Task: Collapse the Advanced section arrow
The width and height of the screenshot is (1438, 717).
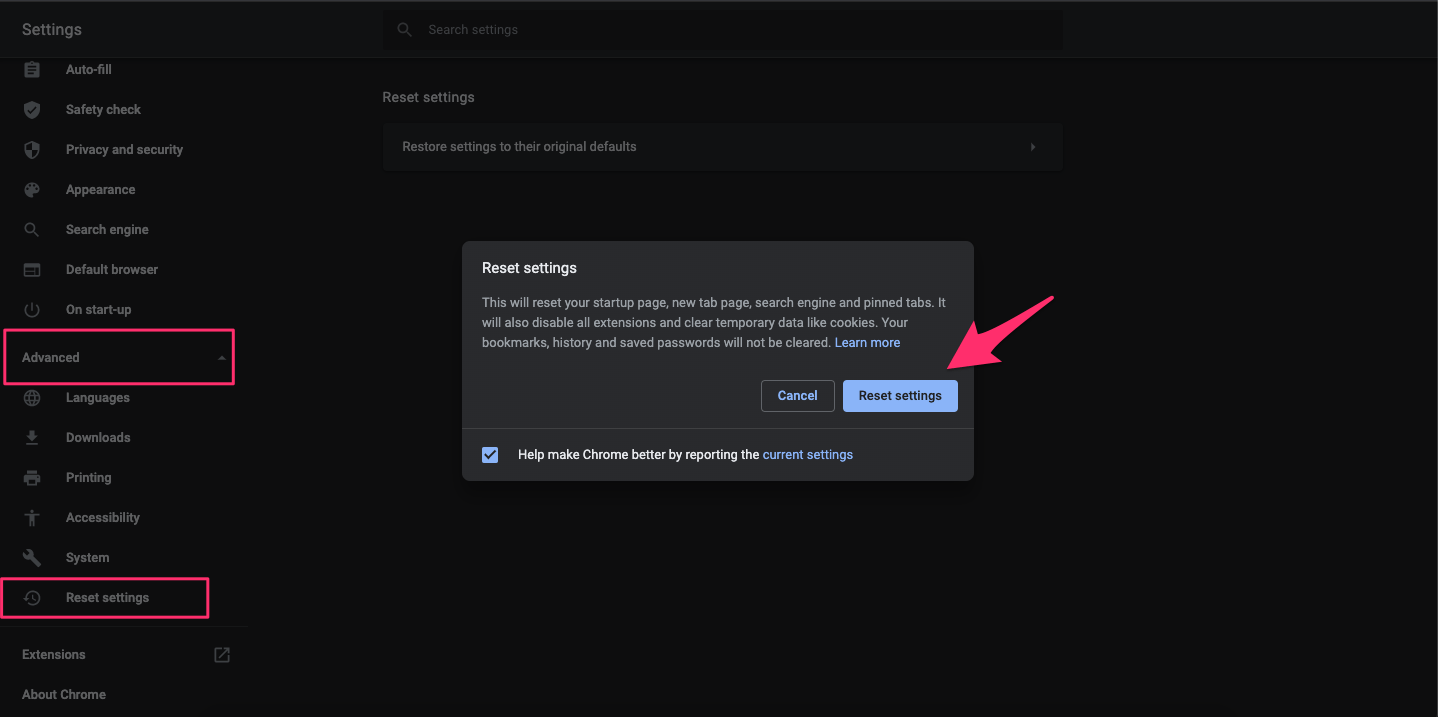Action: pos(221,358)
